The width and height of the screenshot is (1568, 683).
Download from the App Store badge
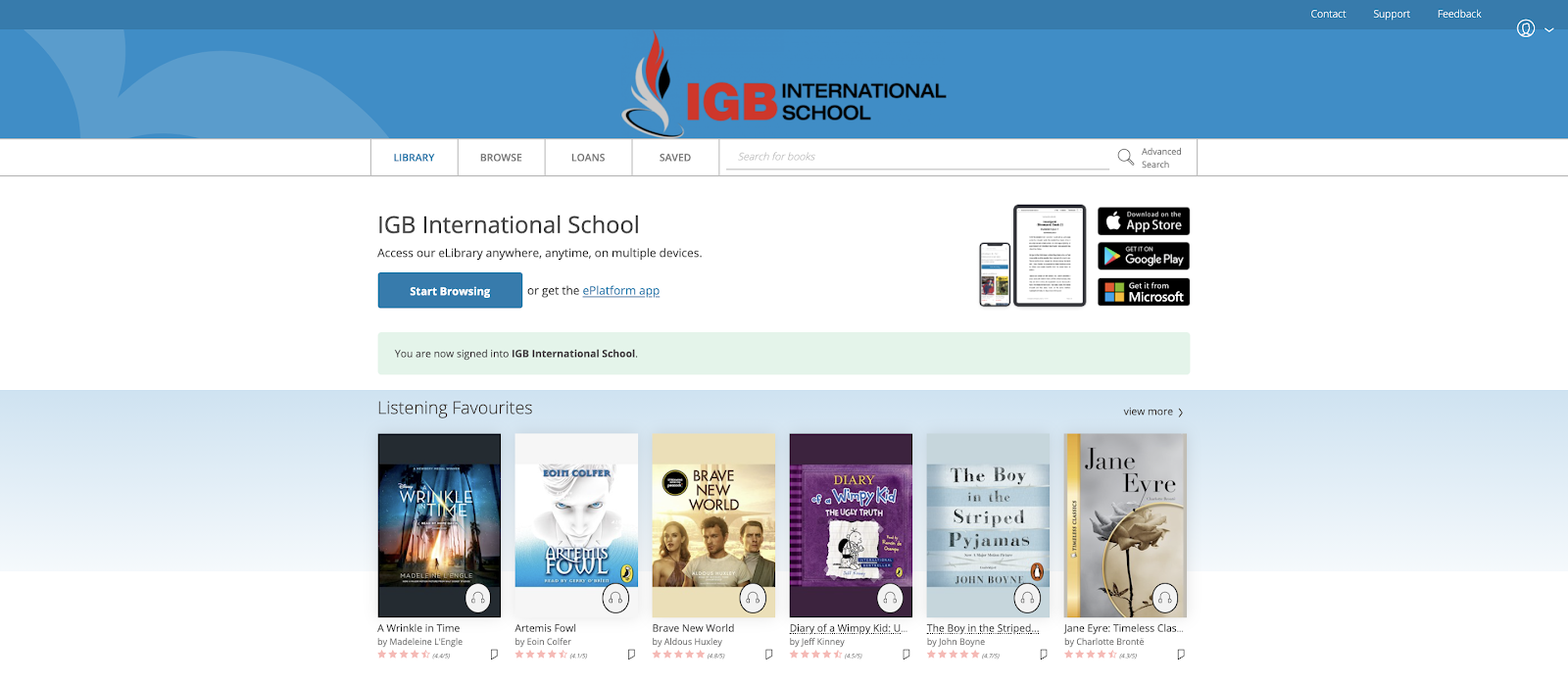1144,220
